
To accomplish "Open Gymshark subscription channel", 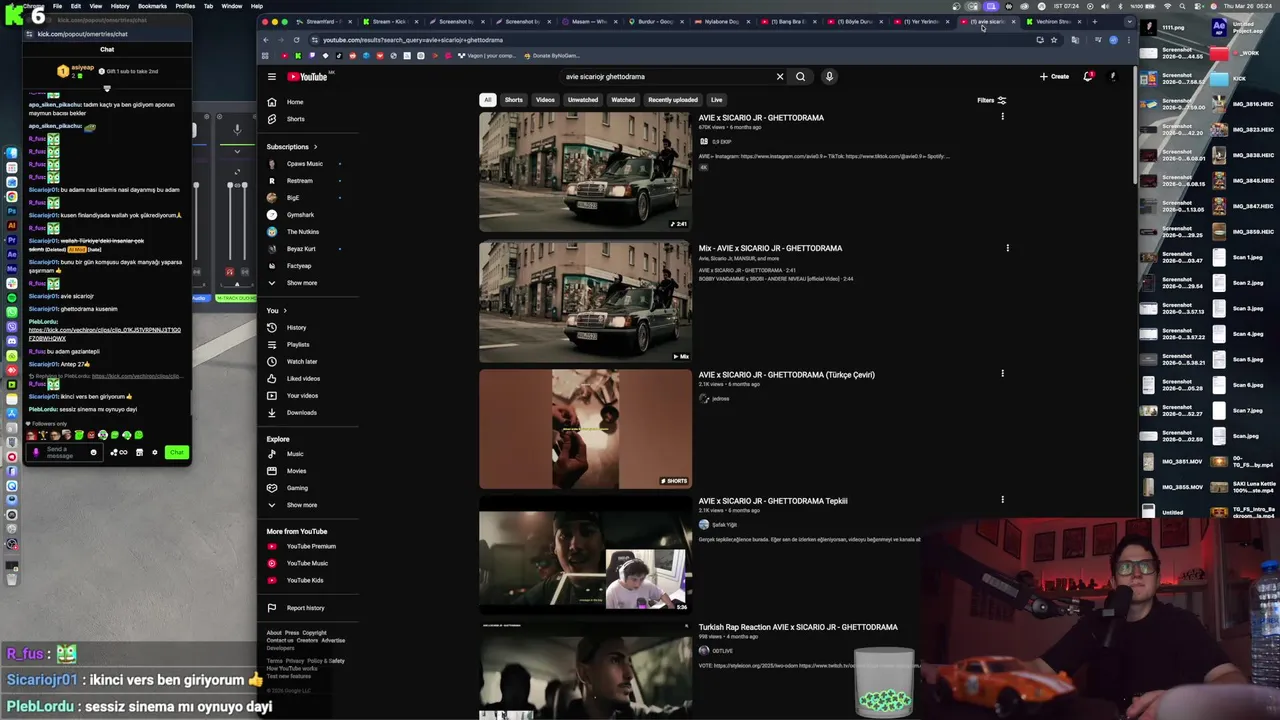I will (x=300, y=215).
